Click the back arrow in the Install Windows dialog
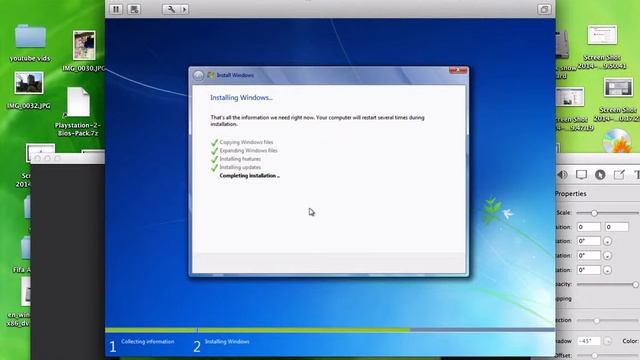This screenshot has width=640, height=360. pyautogui.click(x=198, y=76)
